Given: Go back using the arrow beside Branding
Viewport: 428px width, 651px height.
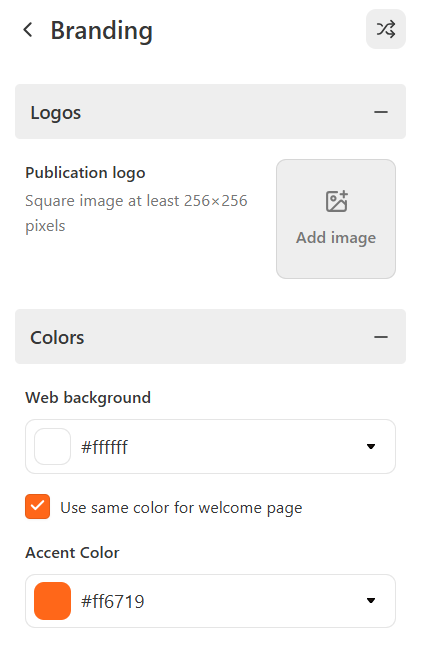Looking at the screenshot, I should click(x=28, y=30).
